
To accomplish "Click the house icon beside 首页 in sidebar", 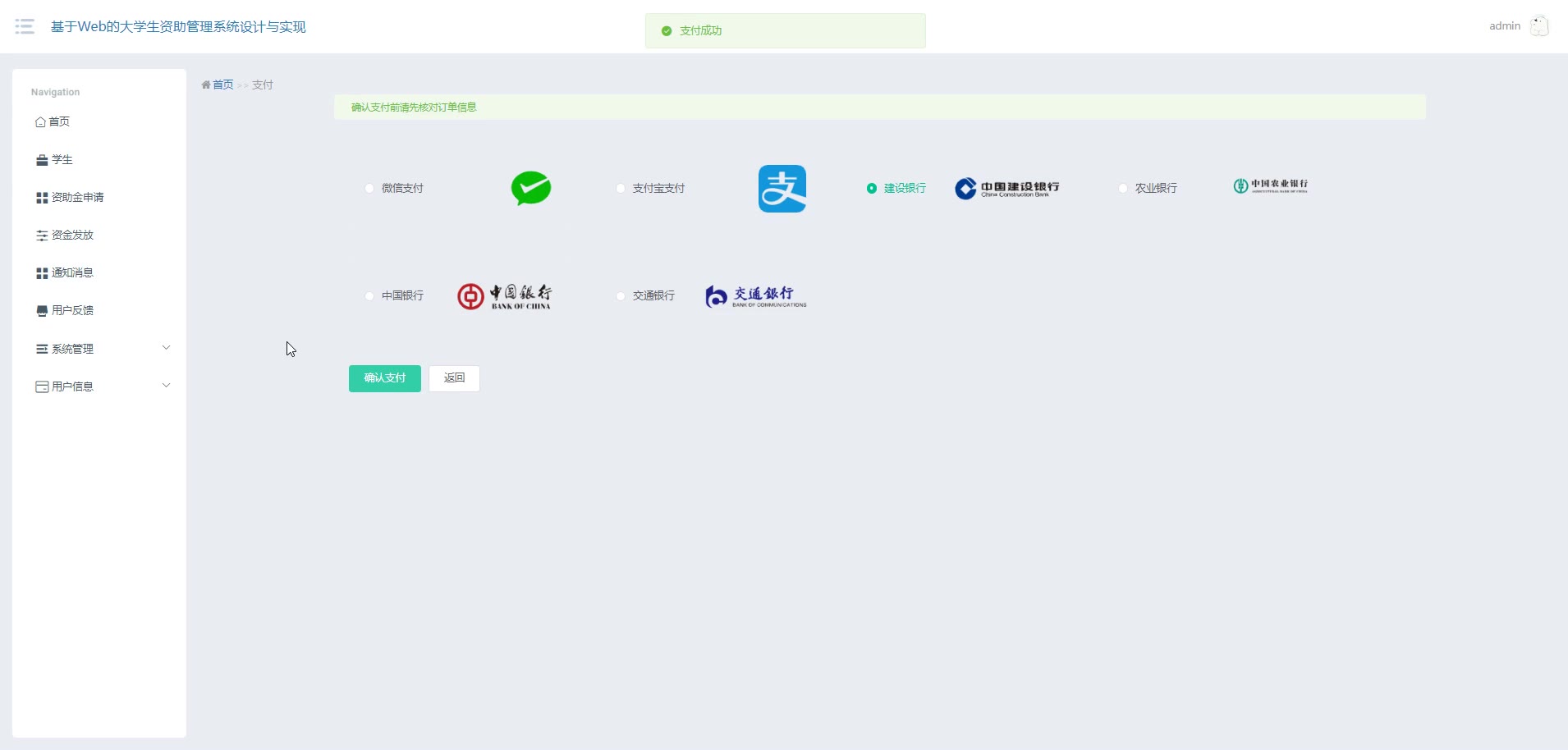I will (x=40, y=122).
